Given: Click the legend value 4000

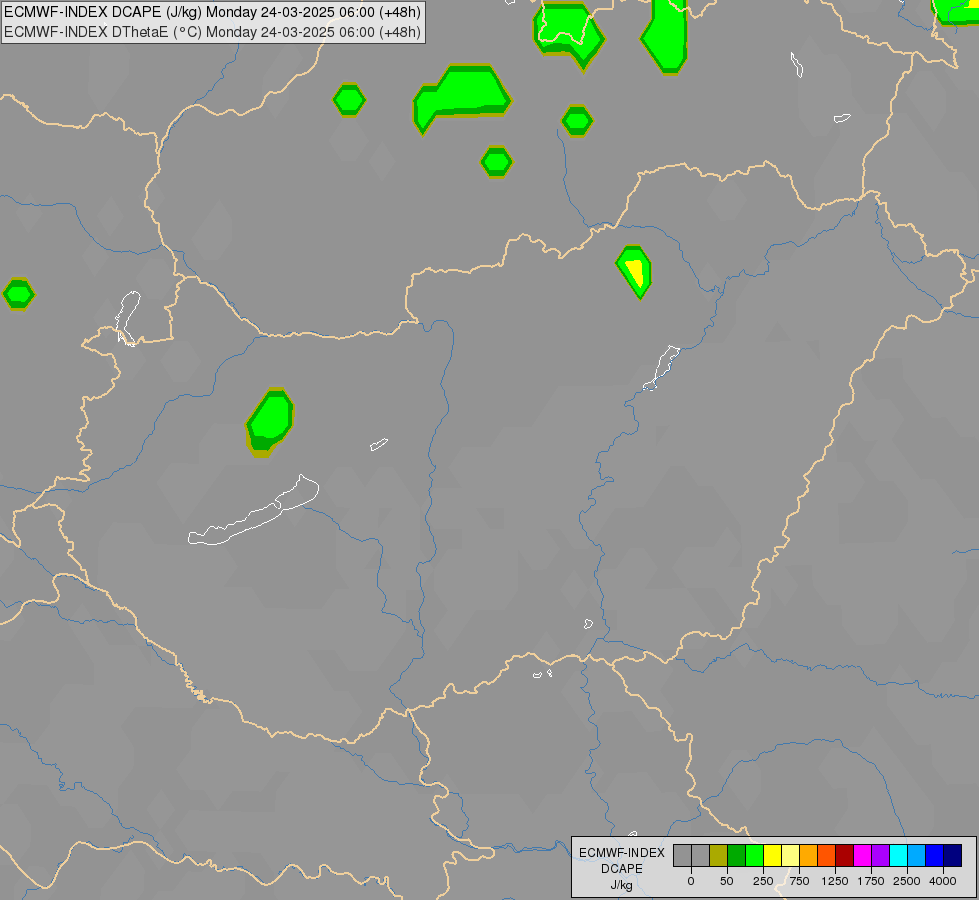Looking at the screenshot, I should click(943, 881).
